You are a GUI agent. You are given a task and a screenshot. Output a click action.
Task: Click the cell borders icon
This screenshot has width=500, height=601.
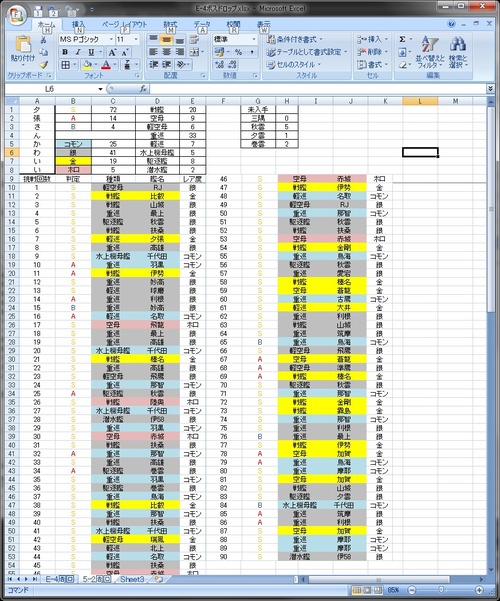(x=66, y=65)
